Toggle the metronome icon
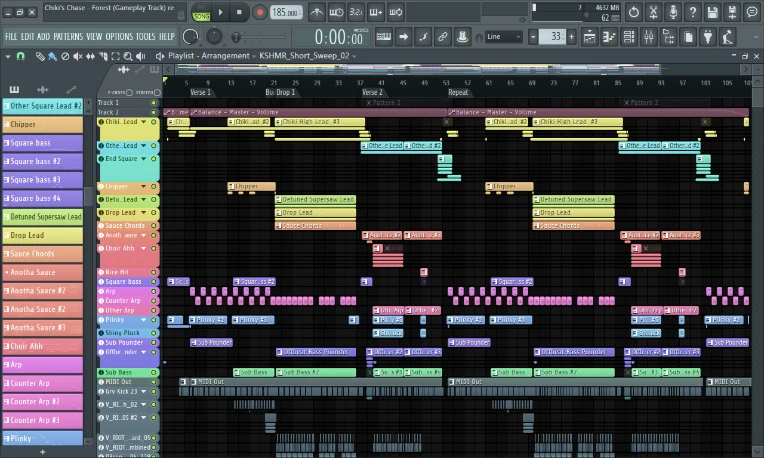 (317, 12)
